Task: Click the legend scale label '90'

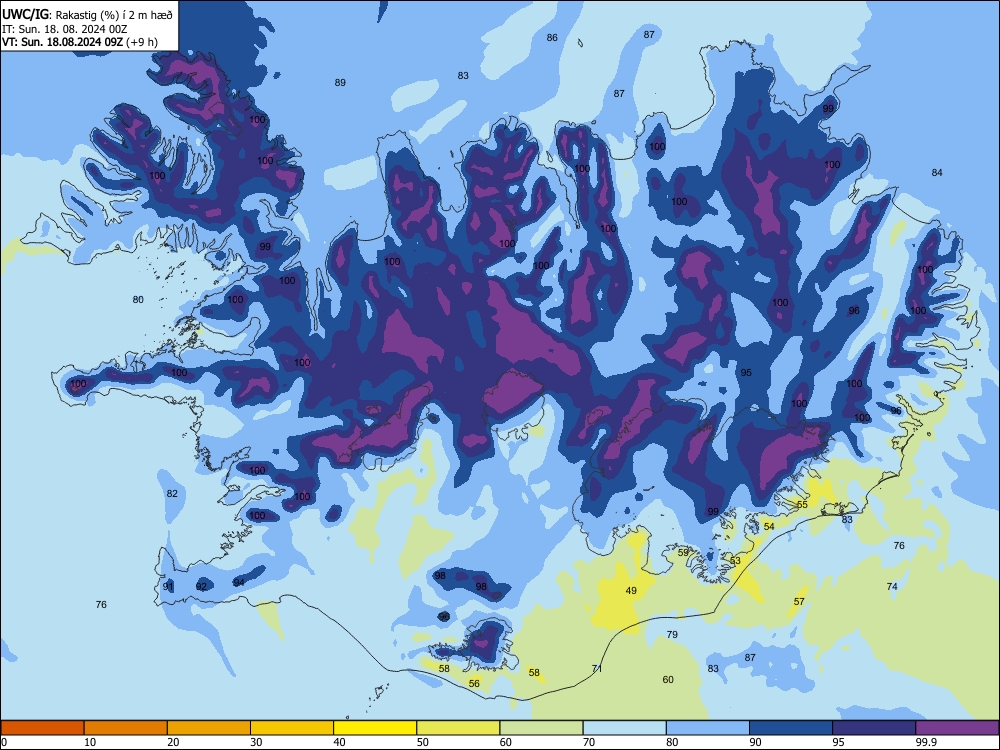Action: [755, 742]
